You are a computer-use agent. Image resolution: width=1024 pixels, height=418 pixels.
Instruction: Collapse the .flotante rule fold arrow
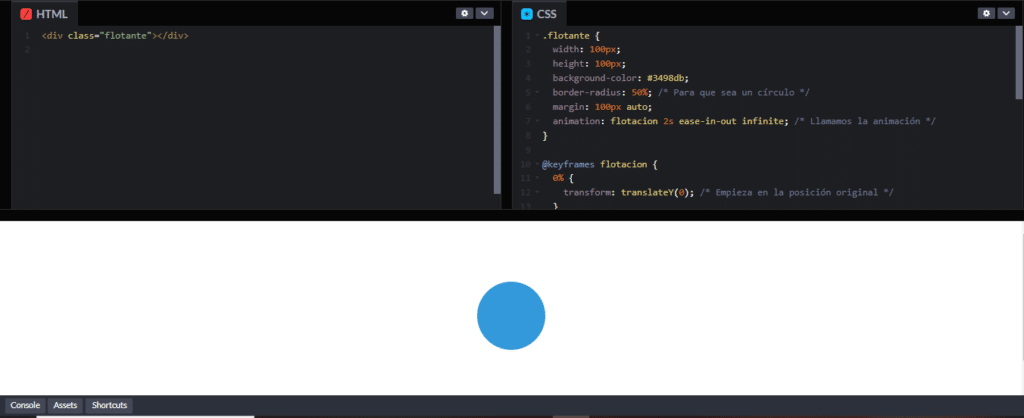pos(537,36)
